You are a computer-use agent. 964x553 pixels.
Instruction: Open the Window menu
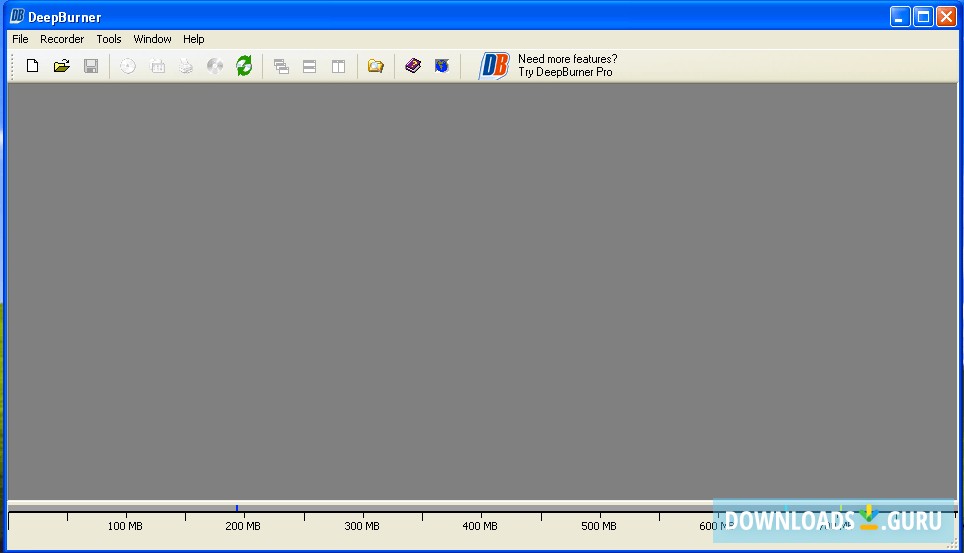(152, 39)
